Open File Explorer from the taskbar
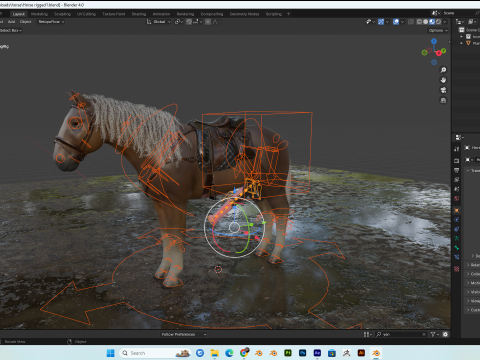480x360 pixels. 214,353
